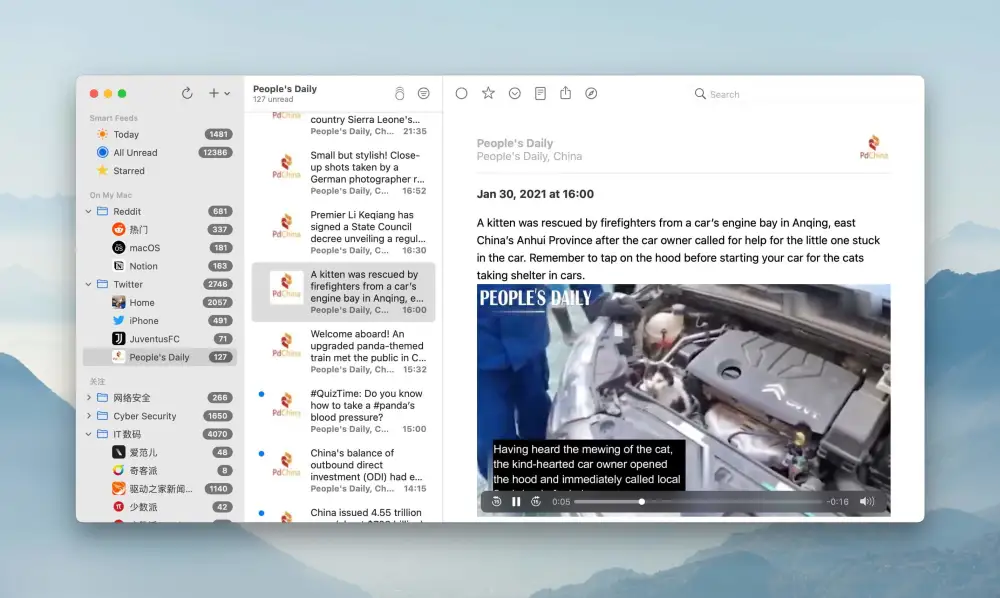Click the video progress slider
Image resolution: width=1000 pixels, height=598 pixels.
pos(698,502)
